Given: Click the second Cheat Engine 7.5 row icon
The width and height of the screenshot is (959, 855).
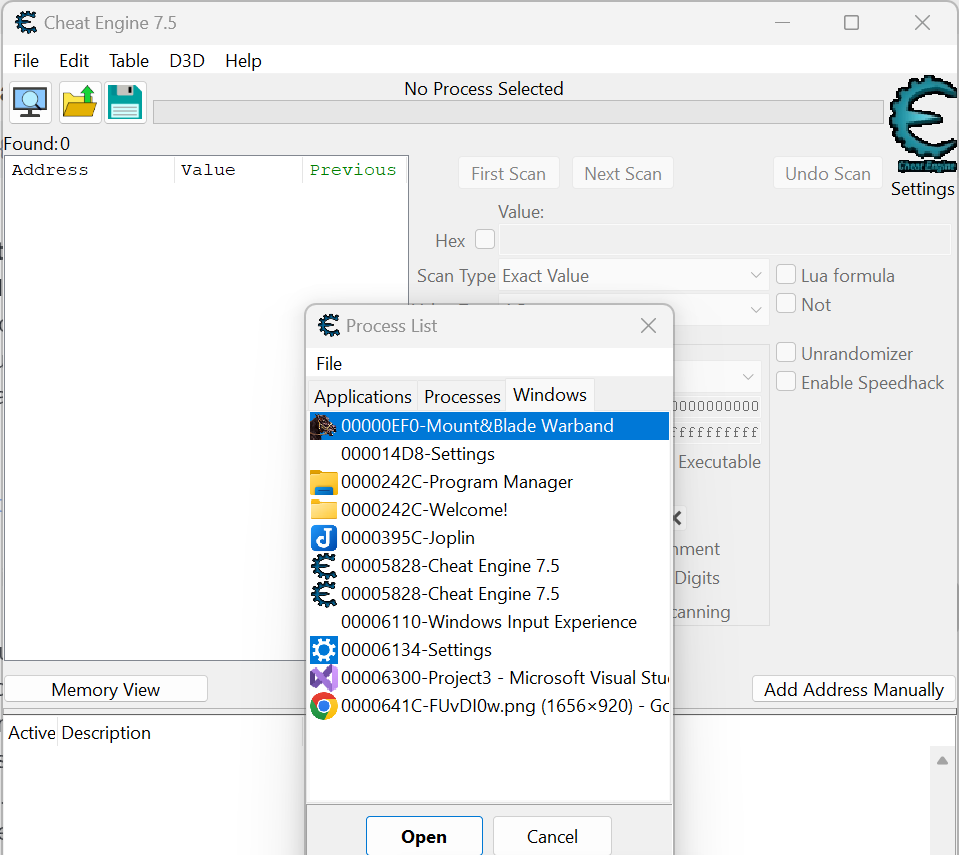Looking at the screenshot, I should tap(324, 594).
